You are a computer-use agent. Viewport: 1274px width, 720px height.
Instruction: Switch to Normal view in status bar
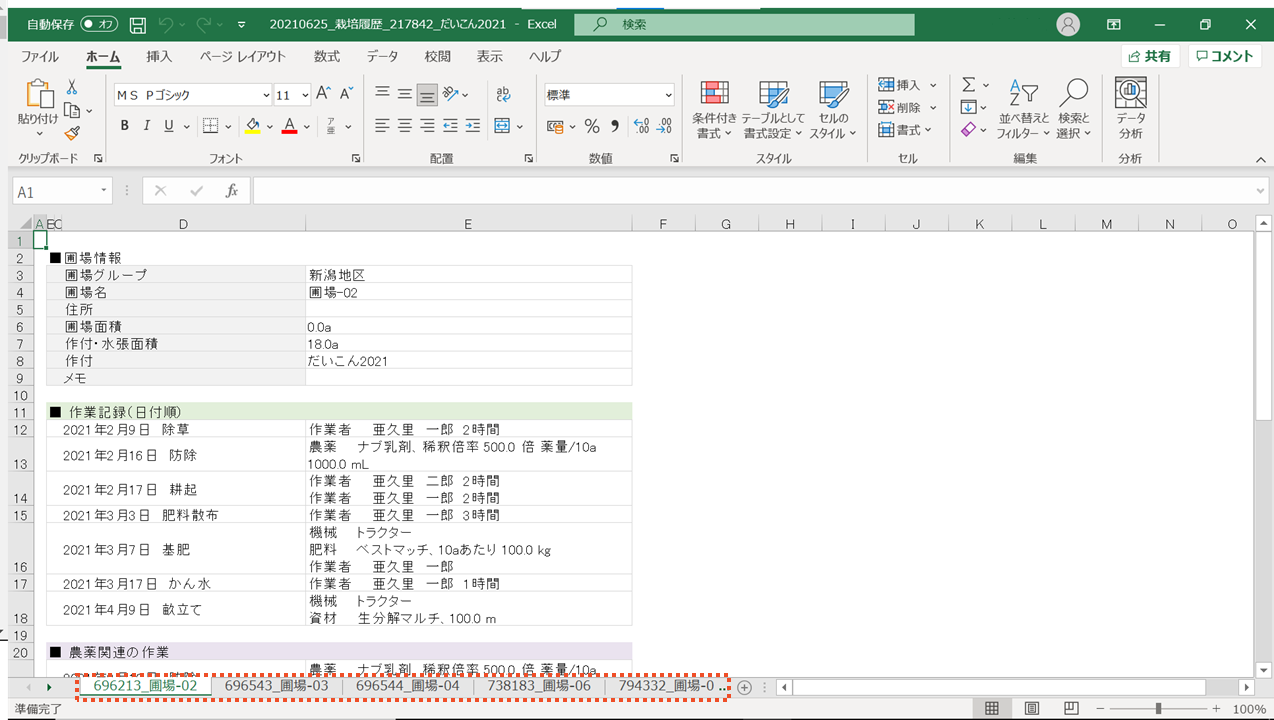point(992,708)
